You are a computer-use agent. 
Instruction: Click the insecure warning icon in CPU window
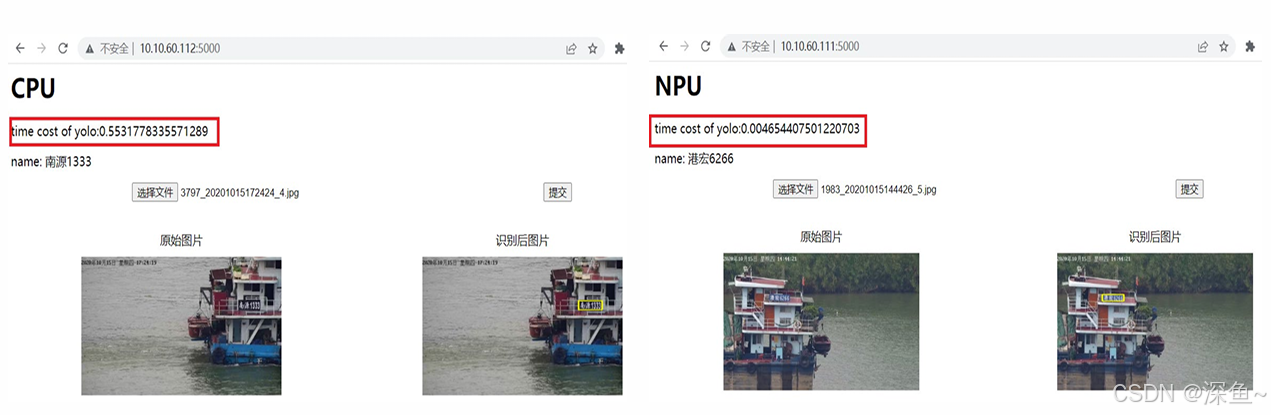[90, 48]
